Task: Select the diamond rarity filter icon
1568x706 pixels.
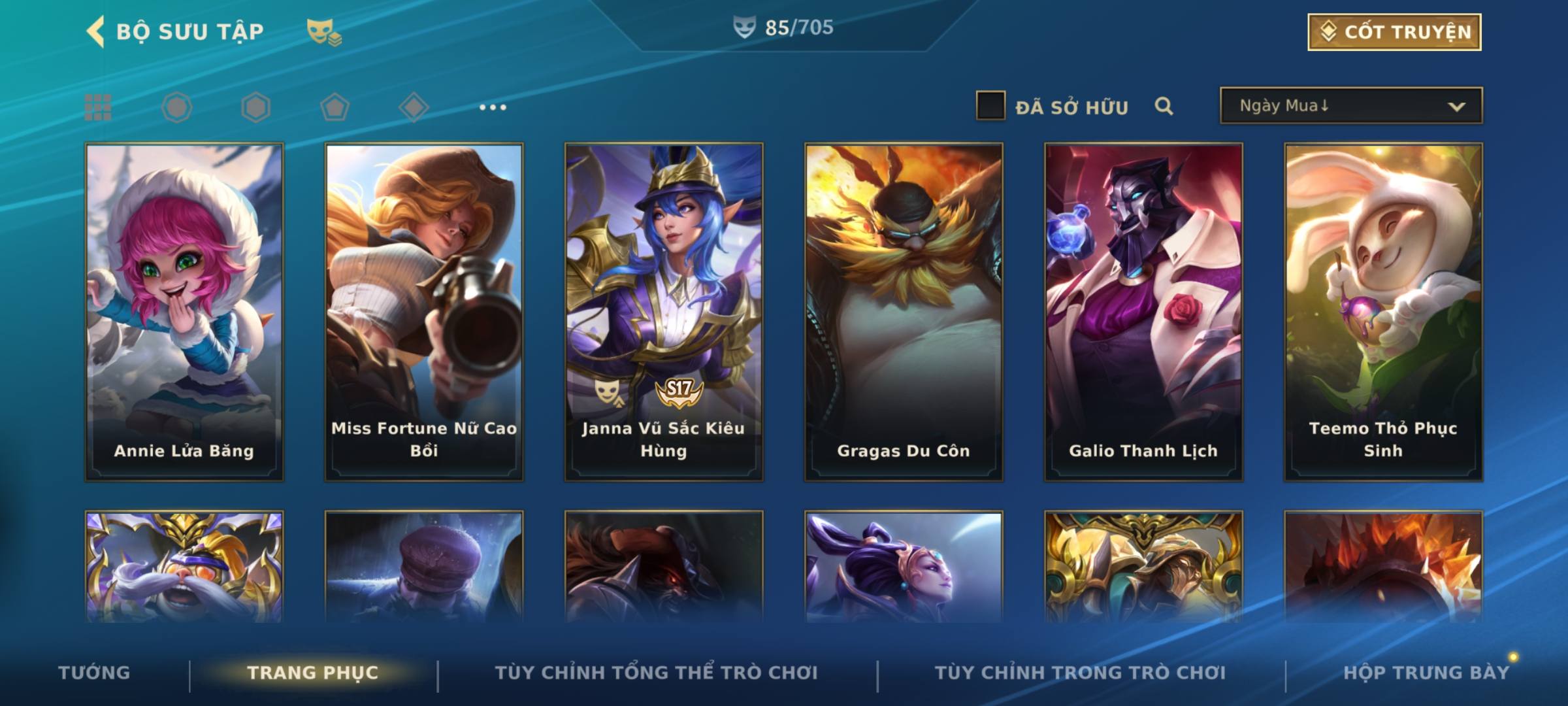Action: (x=414, y=107)
